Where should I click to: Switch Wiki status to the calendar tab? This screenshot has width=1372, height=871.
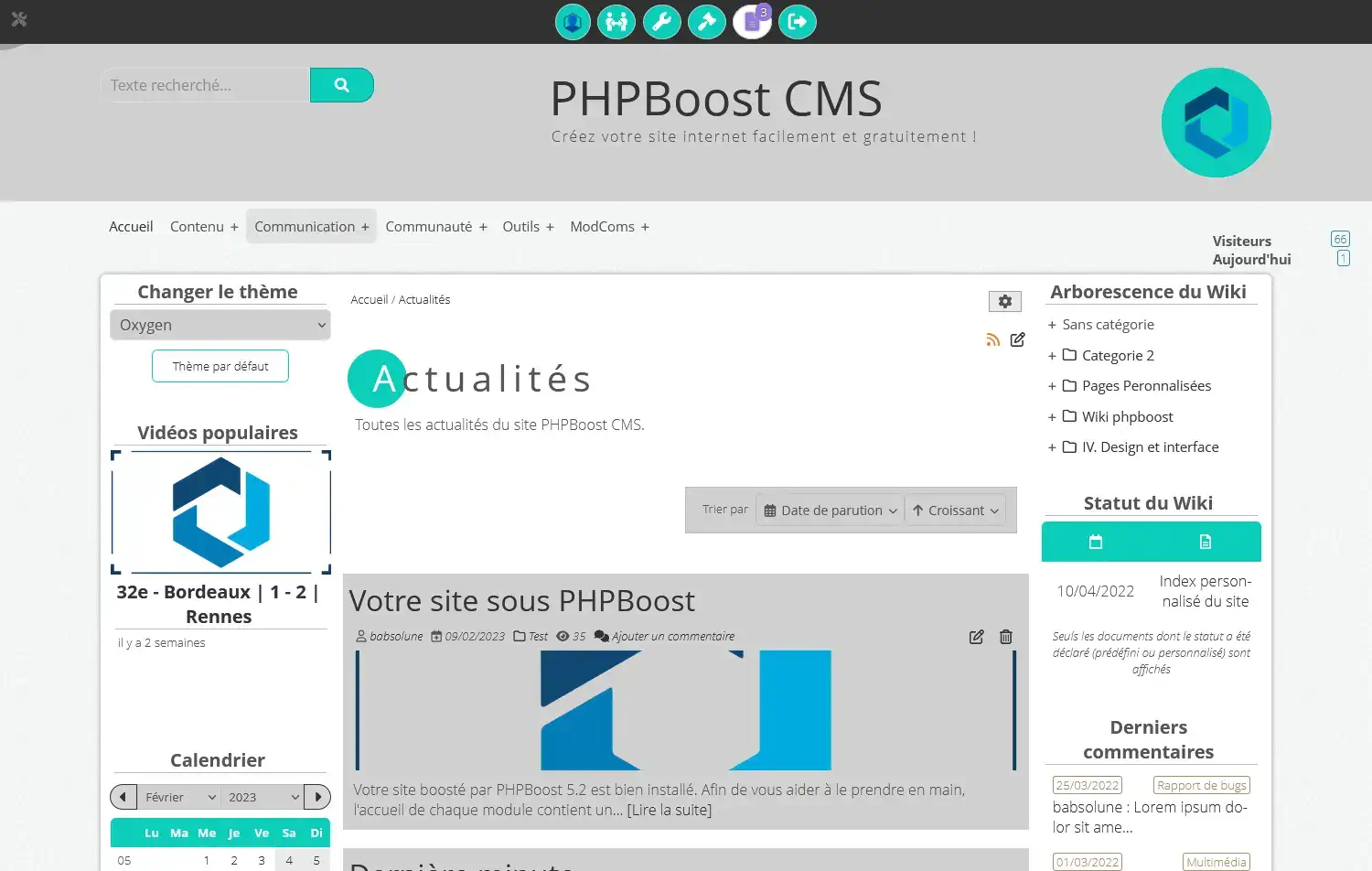[x=1096, y=542]
